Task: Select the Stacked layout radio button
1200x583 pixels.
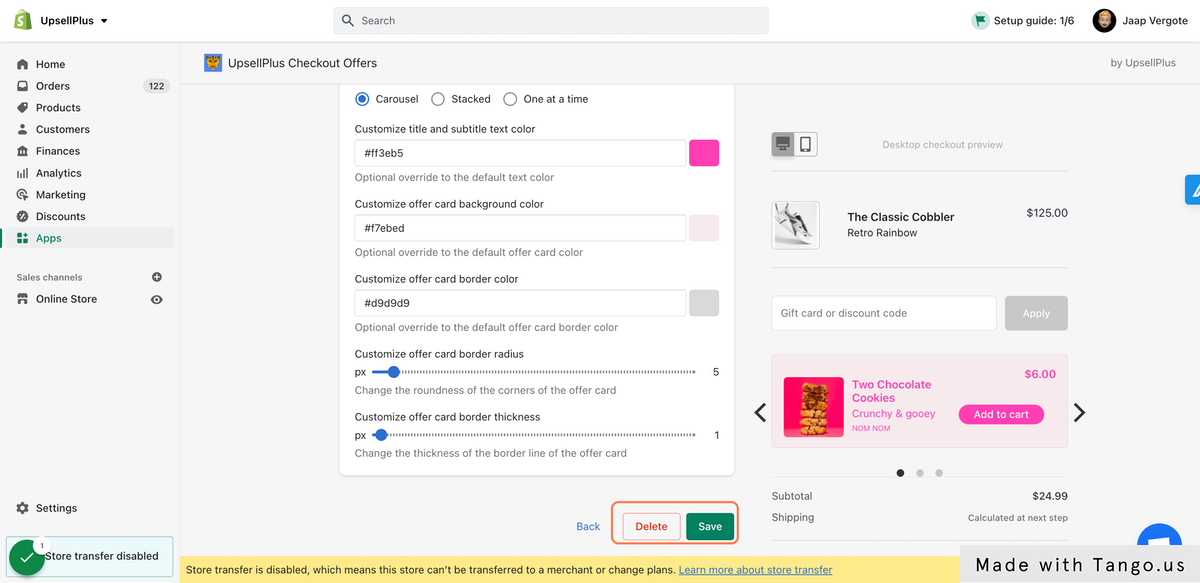Action: (x=438, y=99)
